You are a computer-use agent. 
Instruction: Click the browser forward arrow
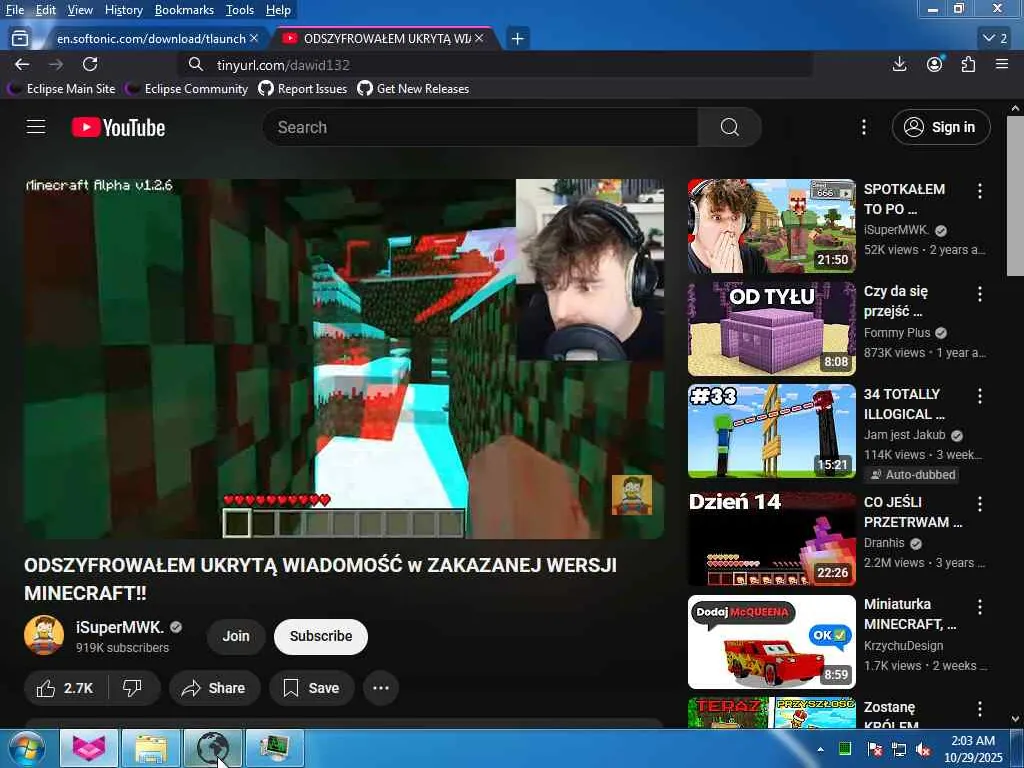click(x=56, y=65)
